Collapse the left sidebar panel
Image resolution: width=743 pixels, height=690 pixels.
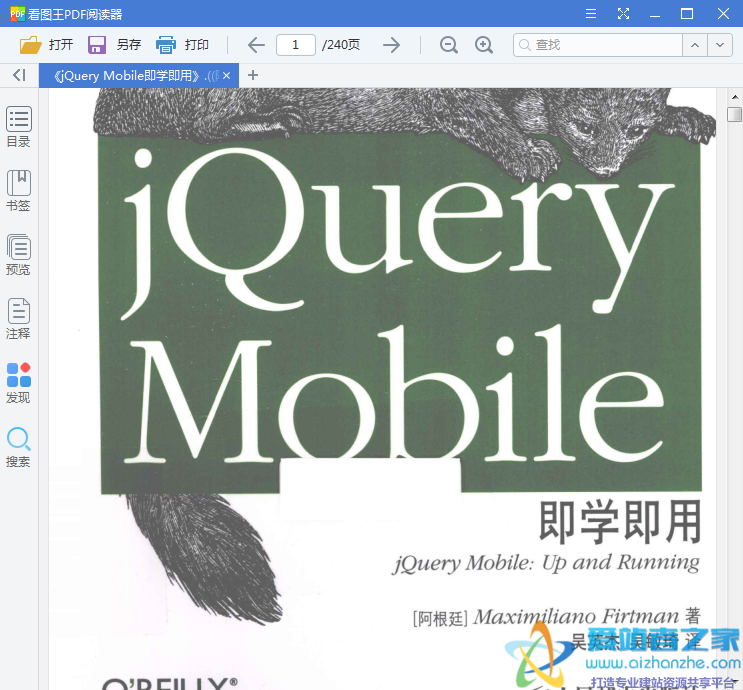19,75
